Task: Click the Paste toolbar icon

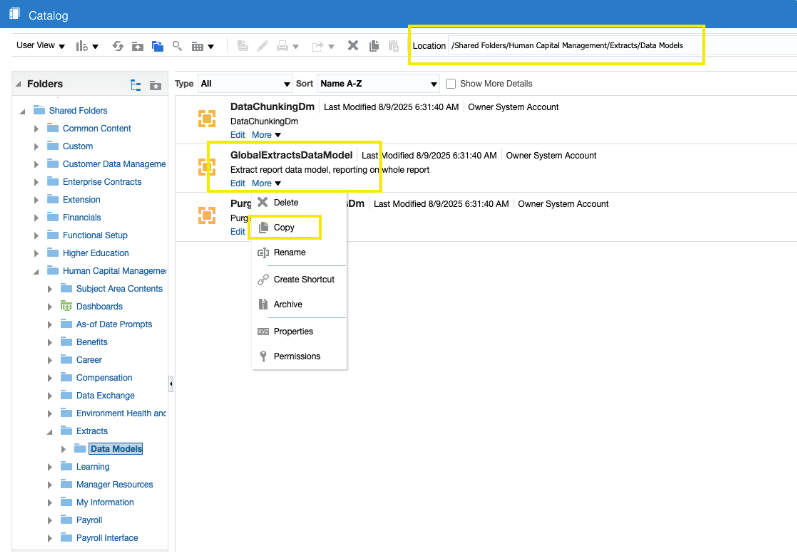Action: [393, 46]
